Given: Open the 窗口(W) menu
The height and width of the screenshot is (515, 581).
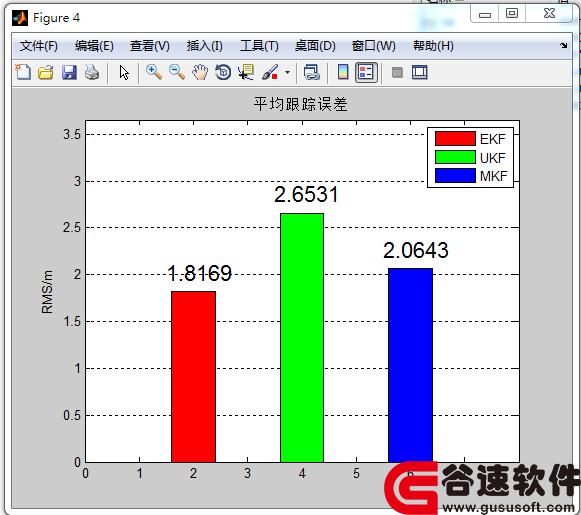Looking at the screenshot, I should pos(374,46).
